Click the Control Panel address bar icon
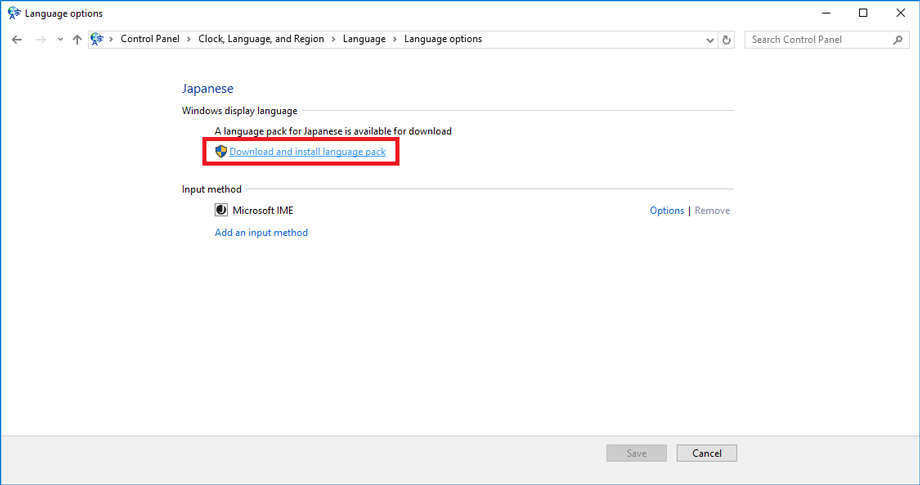Image resolution: width=920 pixels, height=485 pixels. (x=97, y=39)
